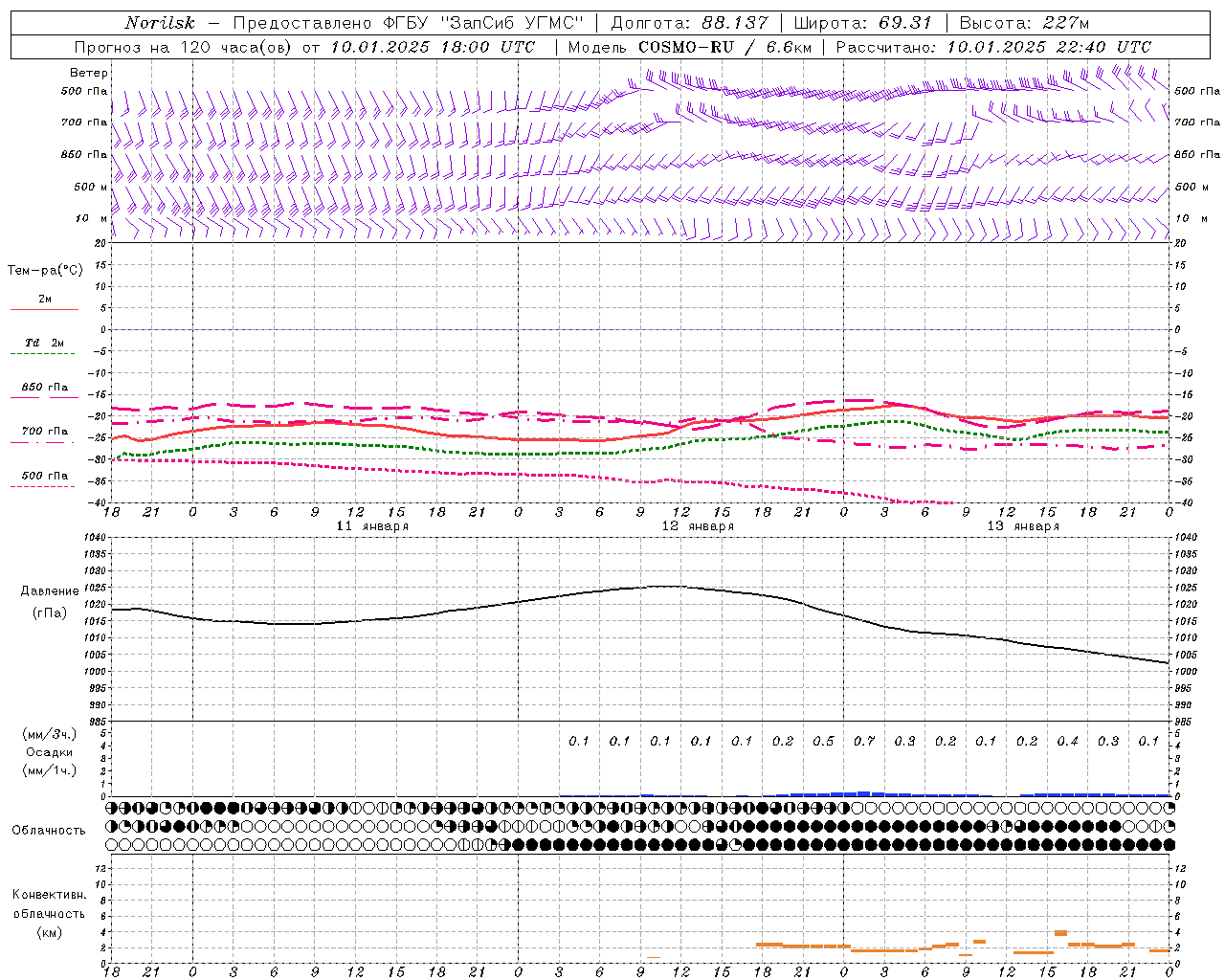Click the dashed line sample under 'Td 2м' legend
Viewport: 1225px width, 980px height.
click(43, 354)
